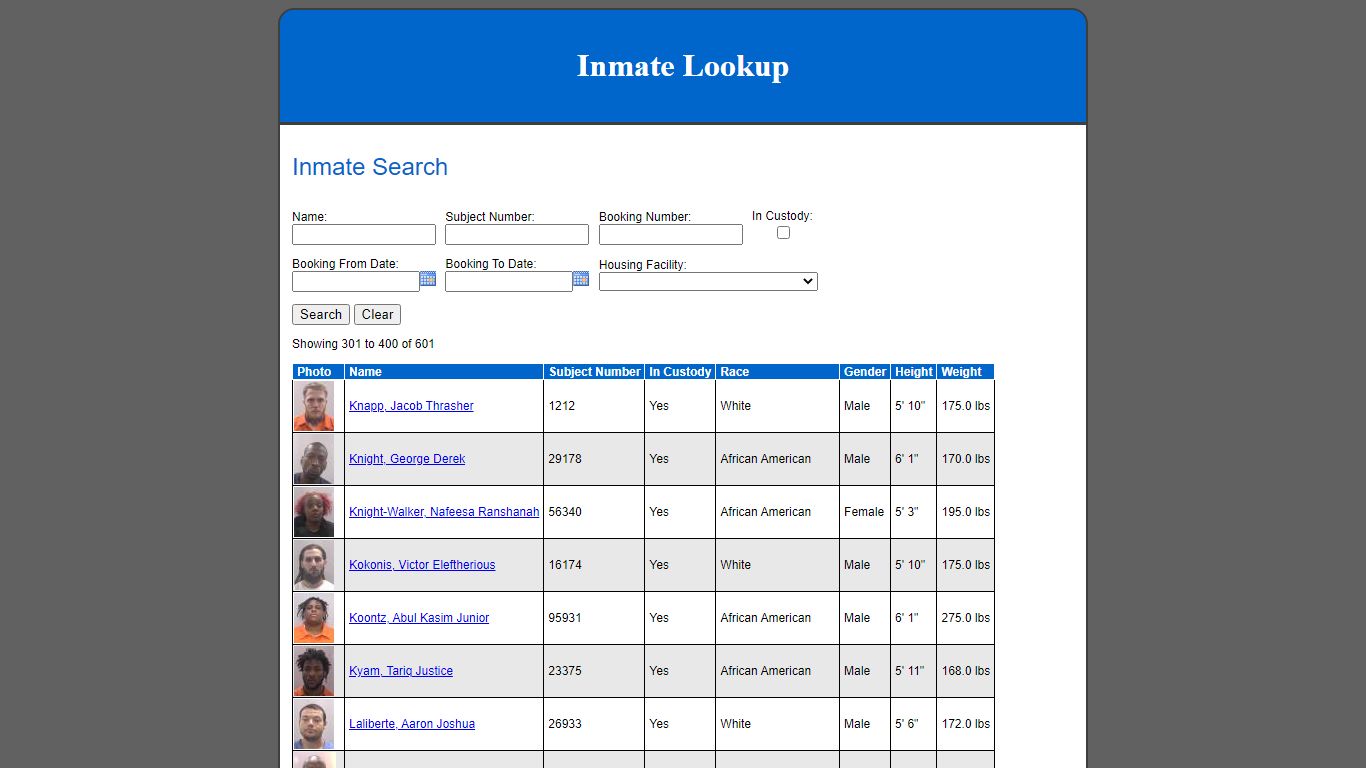
Task: Click the Inmate Lookup banner
Action: (683, 66)
